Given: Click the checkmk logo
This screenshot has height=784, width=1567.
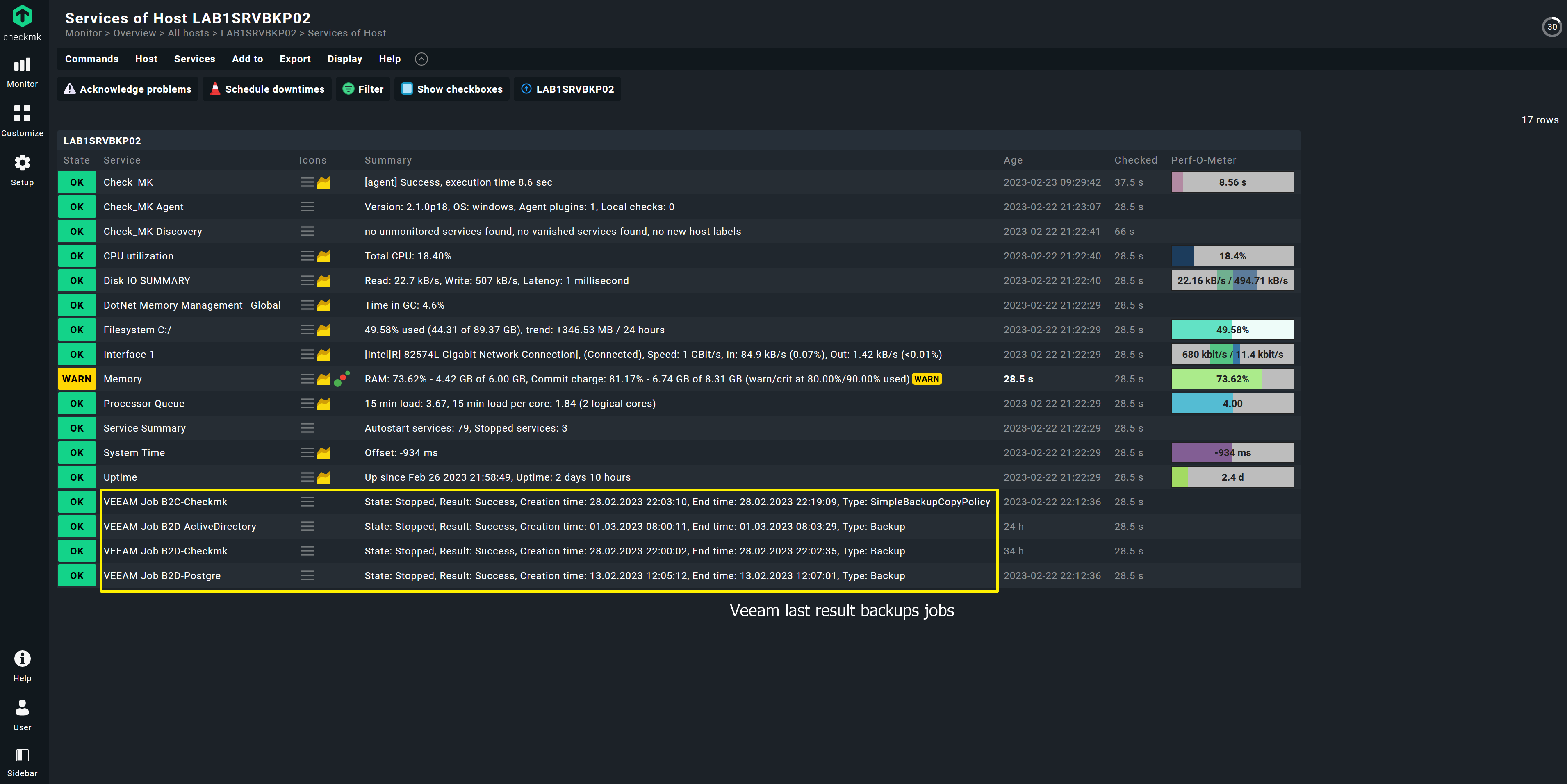Looking at the screenshot, I should [22, 23].
